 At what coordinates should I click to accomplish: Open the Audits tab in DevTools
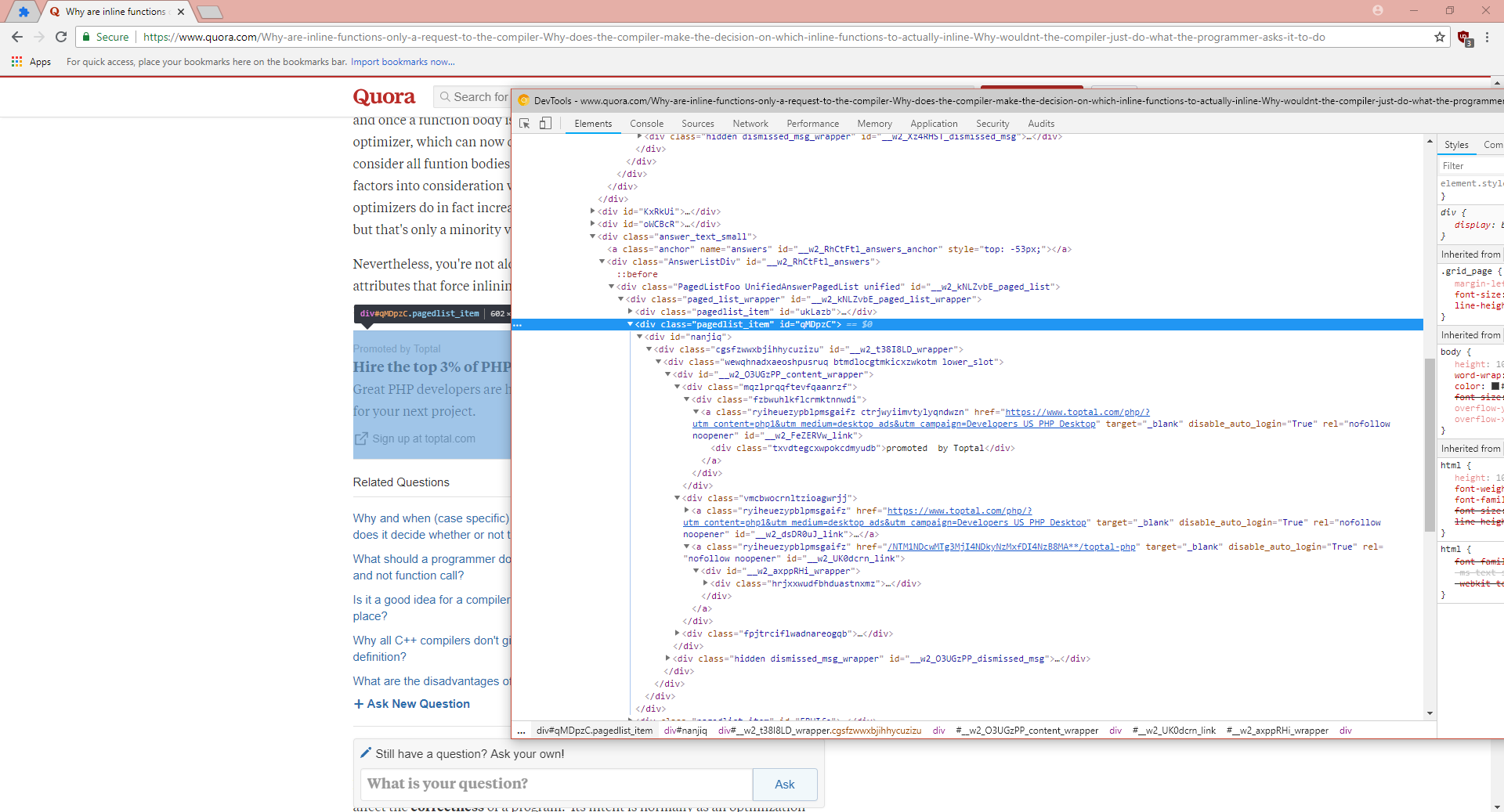point(1041,124)
